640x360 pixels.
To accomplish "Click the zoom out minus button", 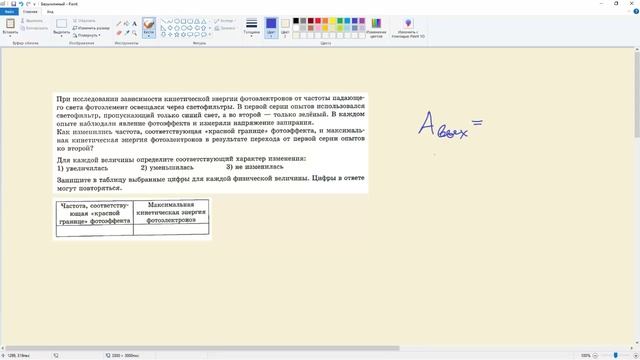I will 595,356.
